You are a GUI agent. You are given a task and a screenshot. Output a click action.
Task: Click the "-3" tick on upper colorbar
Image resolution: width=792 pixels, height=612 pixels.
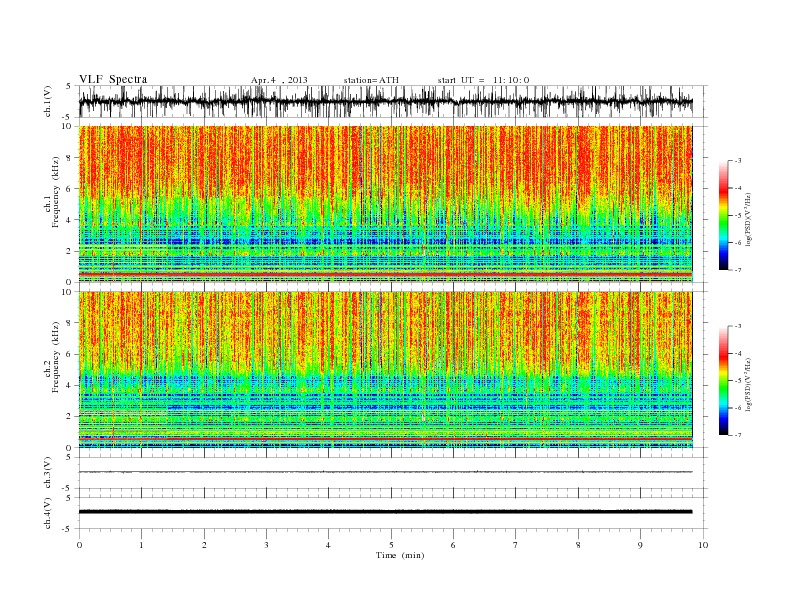click(x=738, y=161)
